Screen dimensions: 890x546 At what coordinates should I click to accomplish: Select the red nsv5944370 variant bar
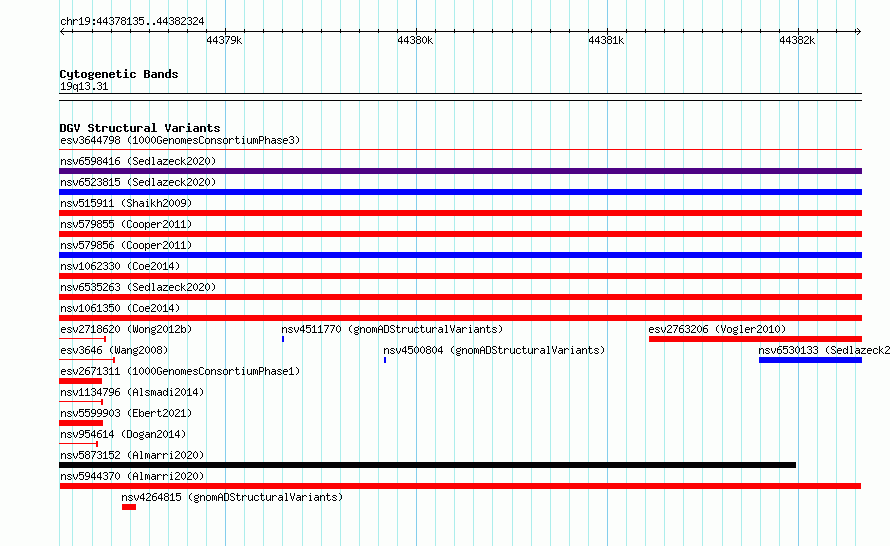click(x=460, y=486)
